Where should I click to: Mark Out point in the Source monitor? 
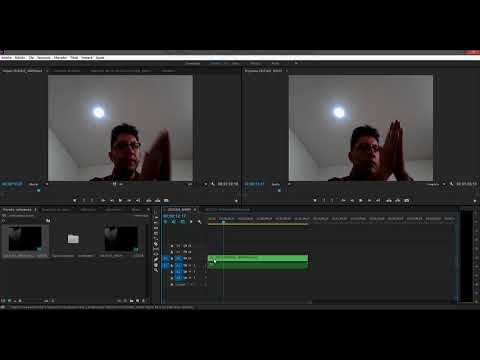click(x=92, y=201)
